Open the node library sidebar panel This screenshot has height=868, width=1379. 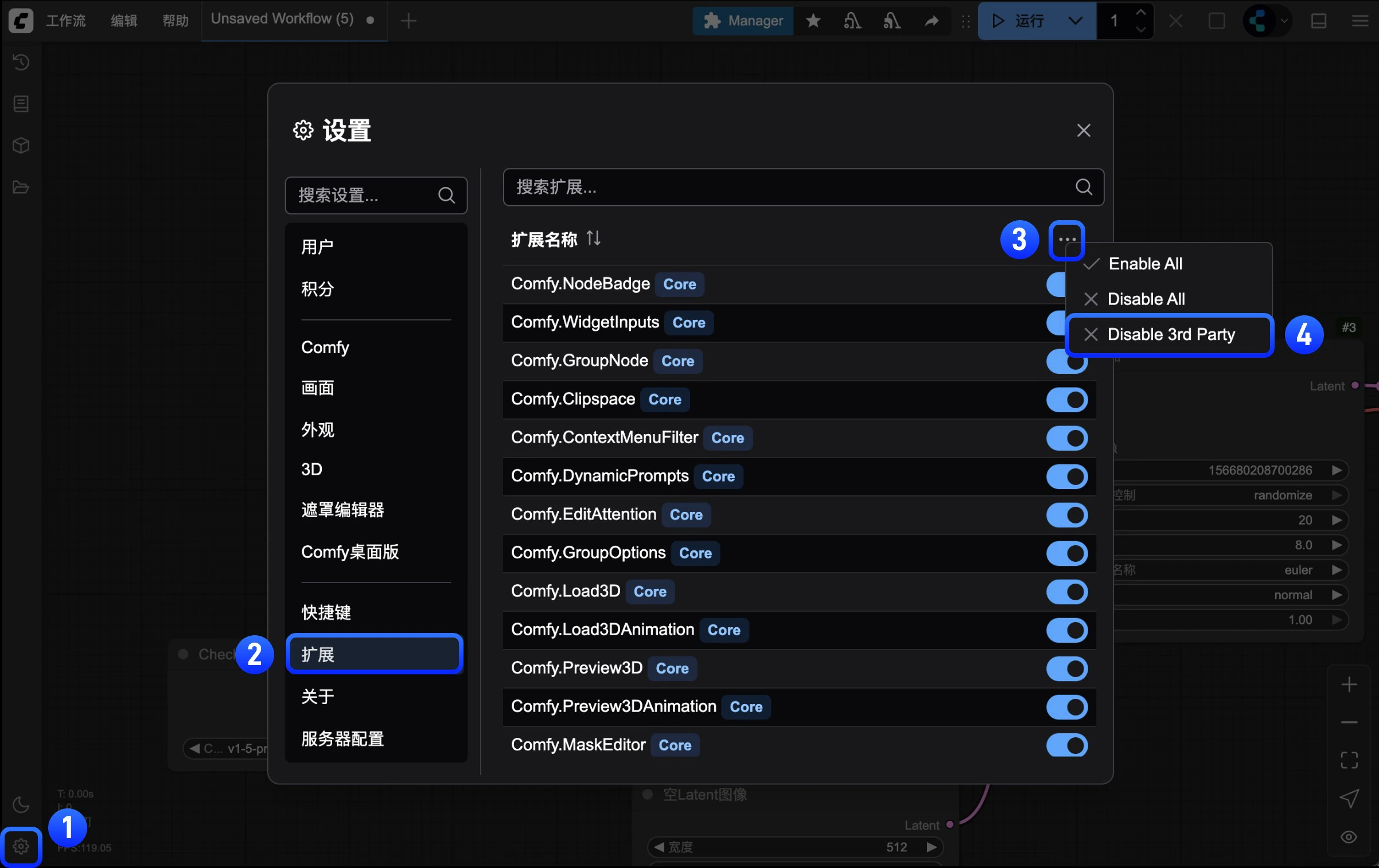[21, 104]
